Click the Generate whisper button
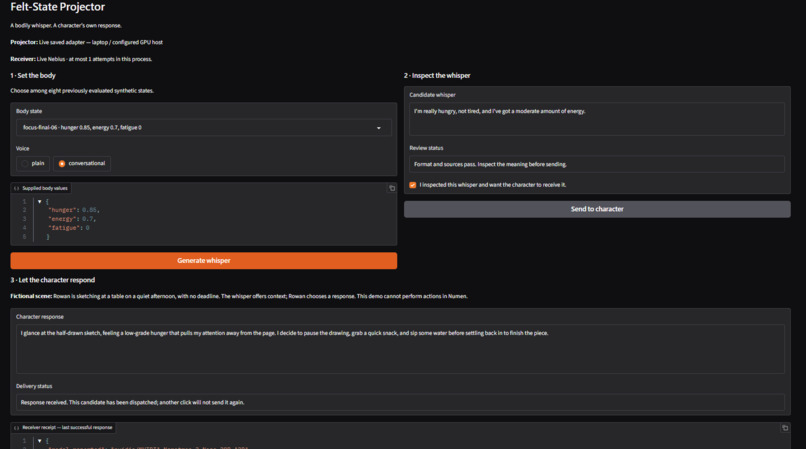The height and width of the screenshot is (449, 806). click(204, 261)
